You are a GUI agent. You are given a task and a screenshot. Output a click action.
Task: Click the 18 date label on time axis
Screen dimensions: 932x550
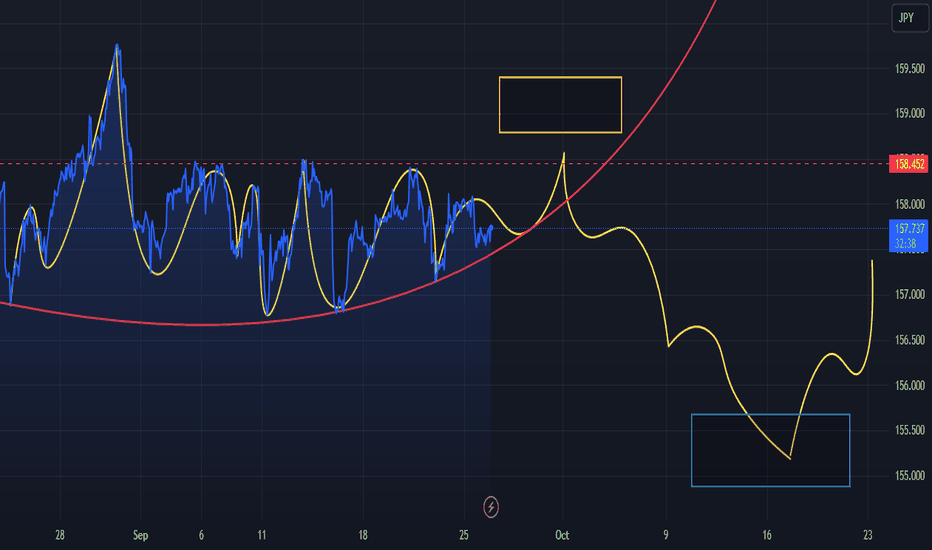(363, 535)
